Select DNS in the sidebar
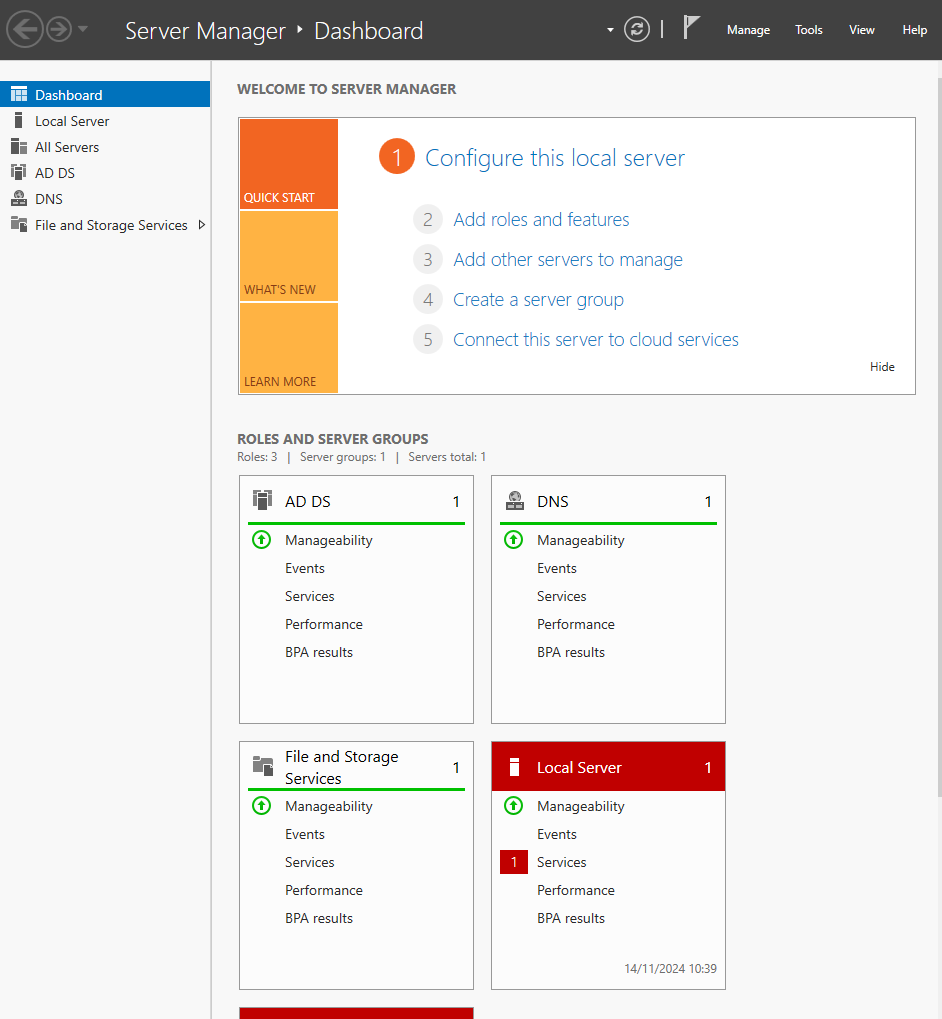942x1019 pixels. click(105, 199)
